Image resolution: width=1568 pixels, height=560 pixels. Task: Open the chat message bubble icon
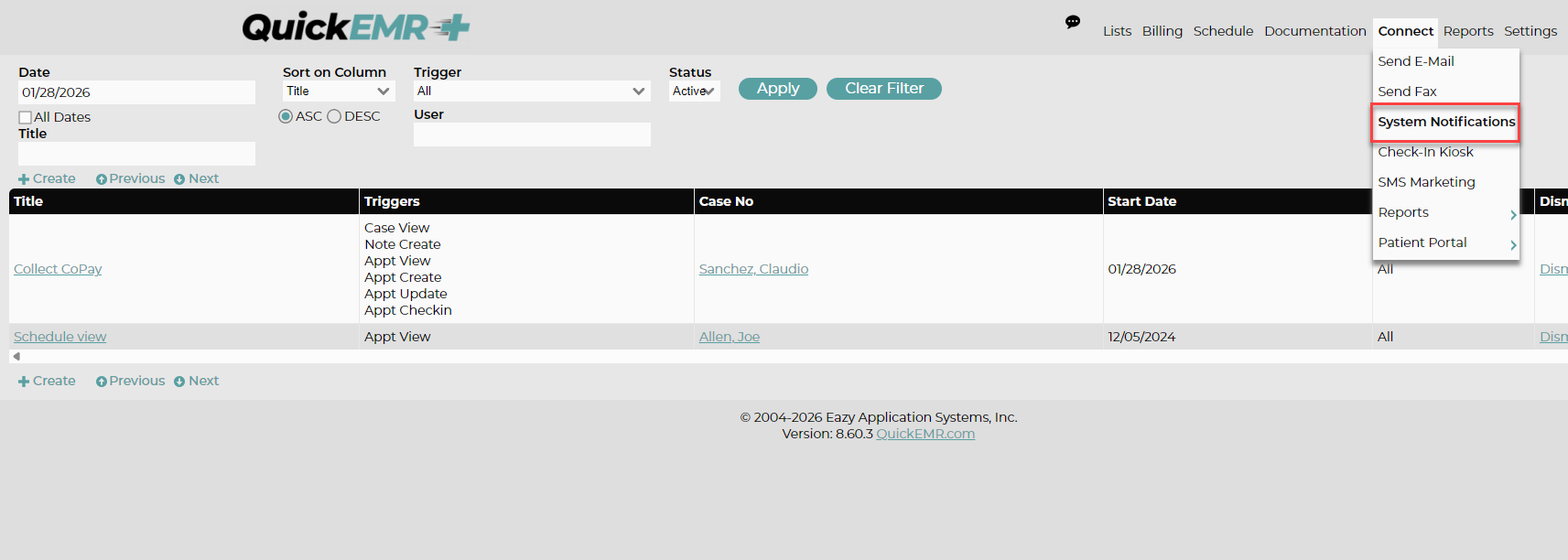point(1073,22)
